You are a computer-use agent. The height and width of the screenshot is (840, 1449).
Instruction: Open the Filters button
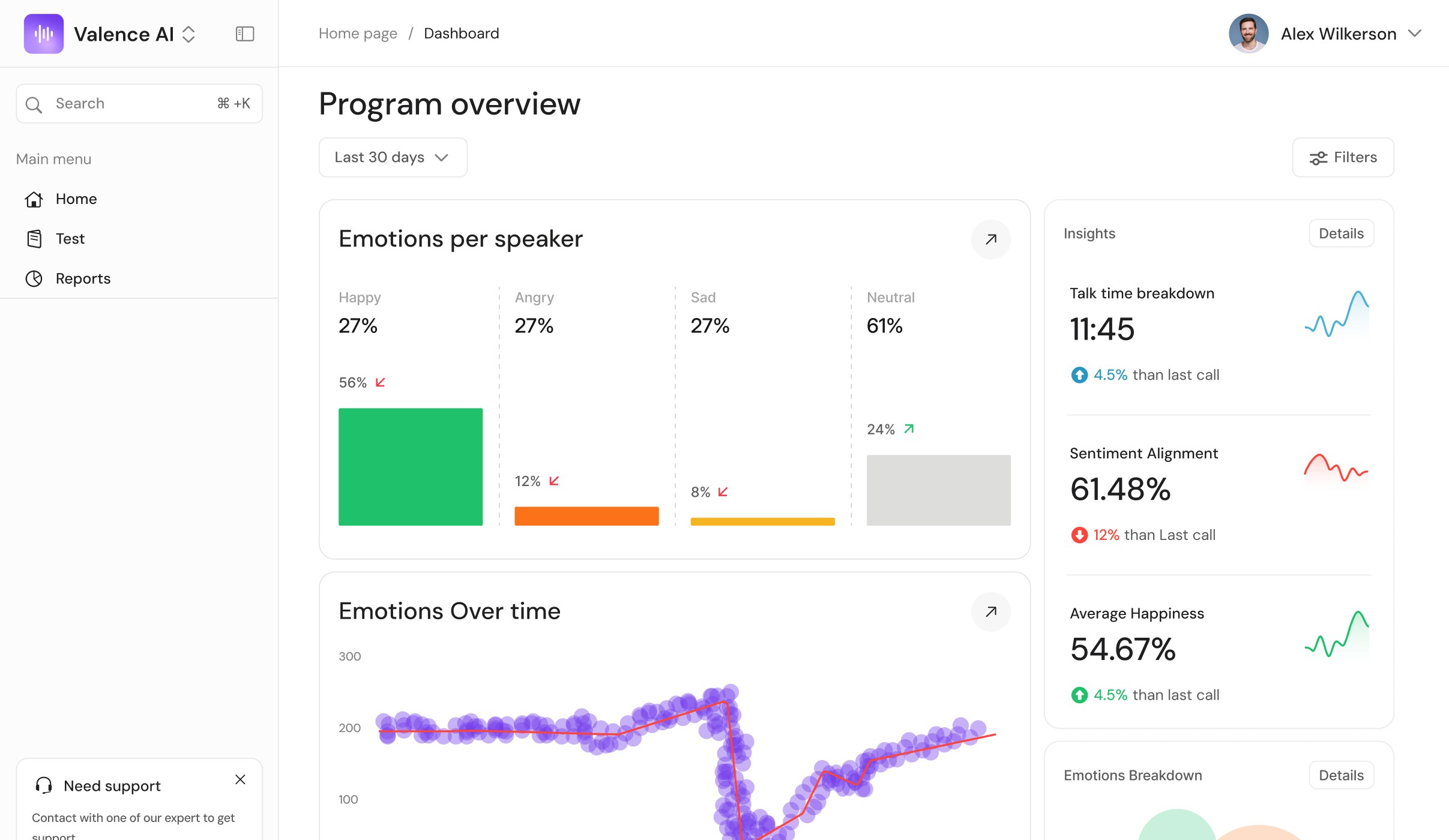(x=1343, y=157)
